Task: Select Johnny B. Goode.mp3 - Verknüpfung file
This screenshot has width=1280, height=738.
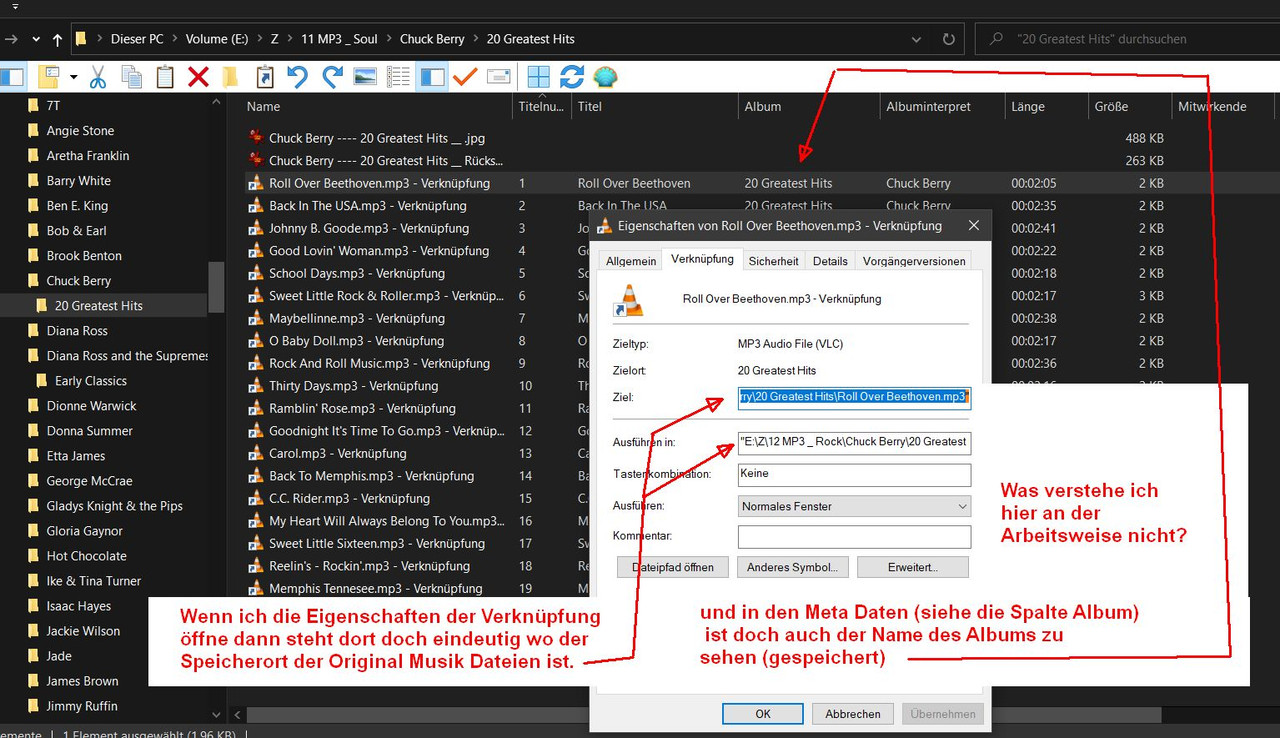Action: tap(369, 229)
